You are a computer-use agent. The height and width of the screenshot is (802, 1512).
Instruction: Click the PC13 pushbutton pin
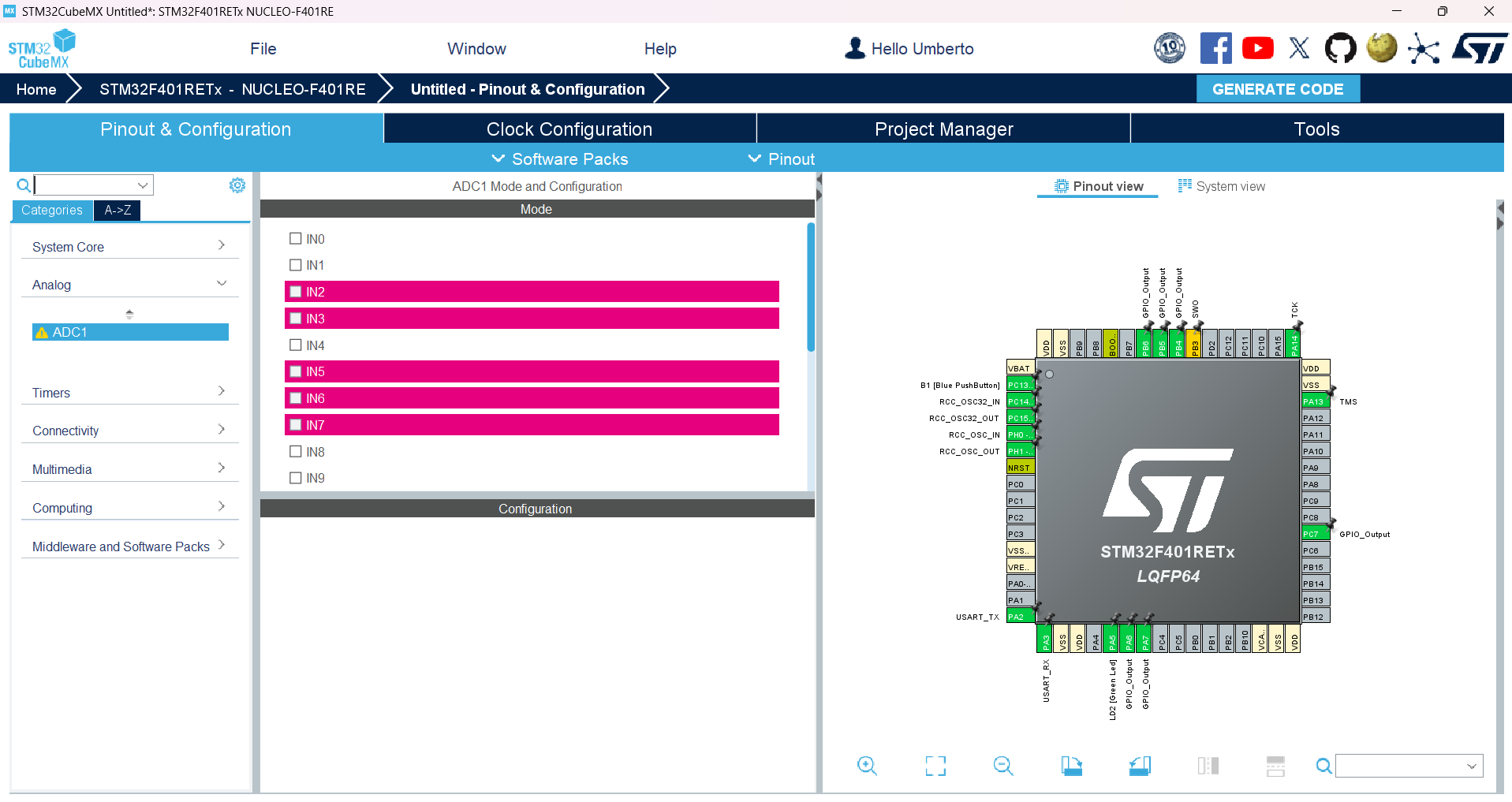(x=1021, y=385)
